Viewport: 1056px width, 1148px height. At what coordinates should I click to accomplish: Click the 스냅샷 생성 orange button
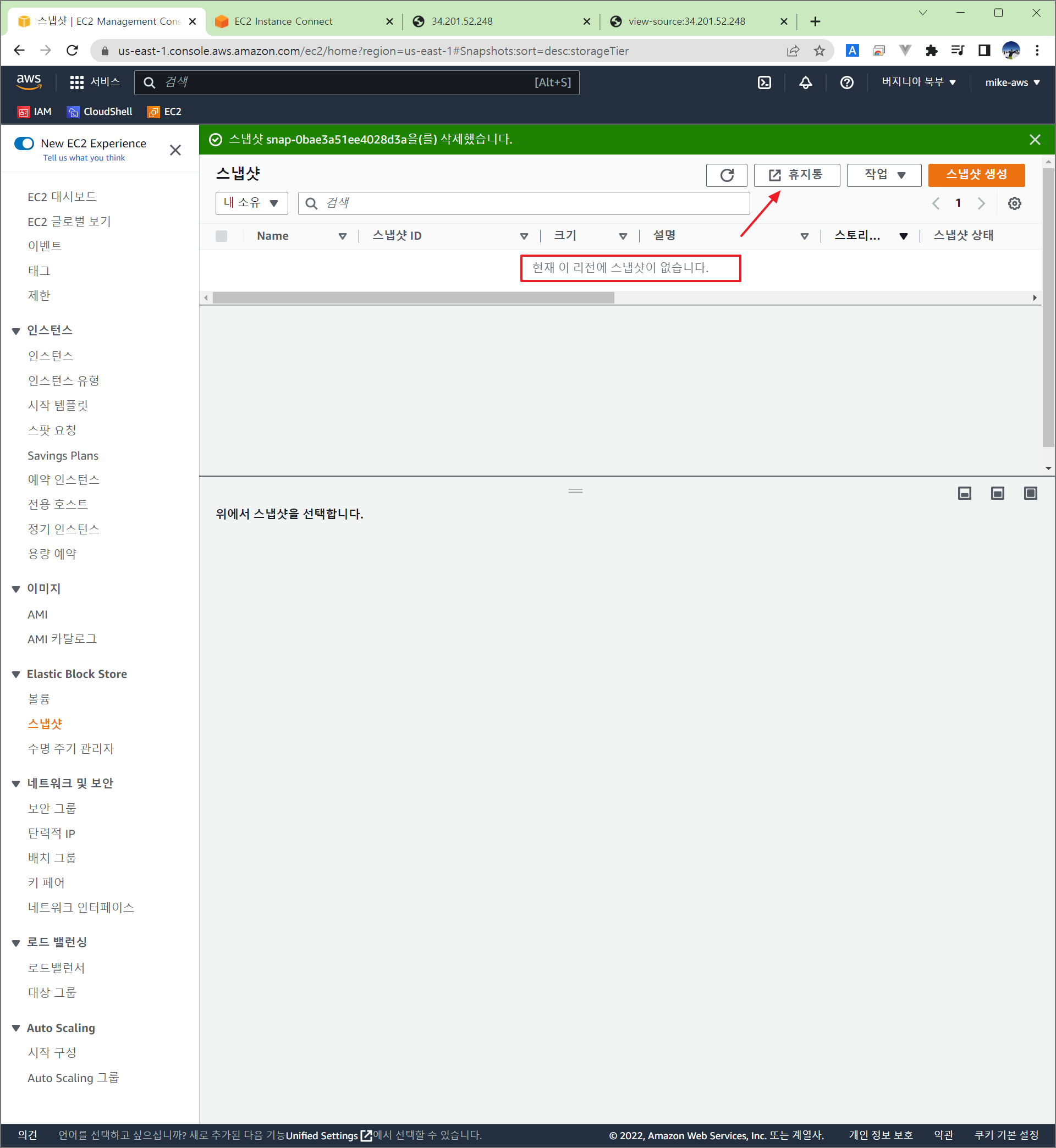pyautogui.click(x=976, y=175)
